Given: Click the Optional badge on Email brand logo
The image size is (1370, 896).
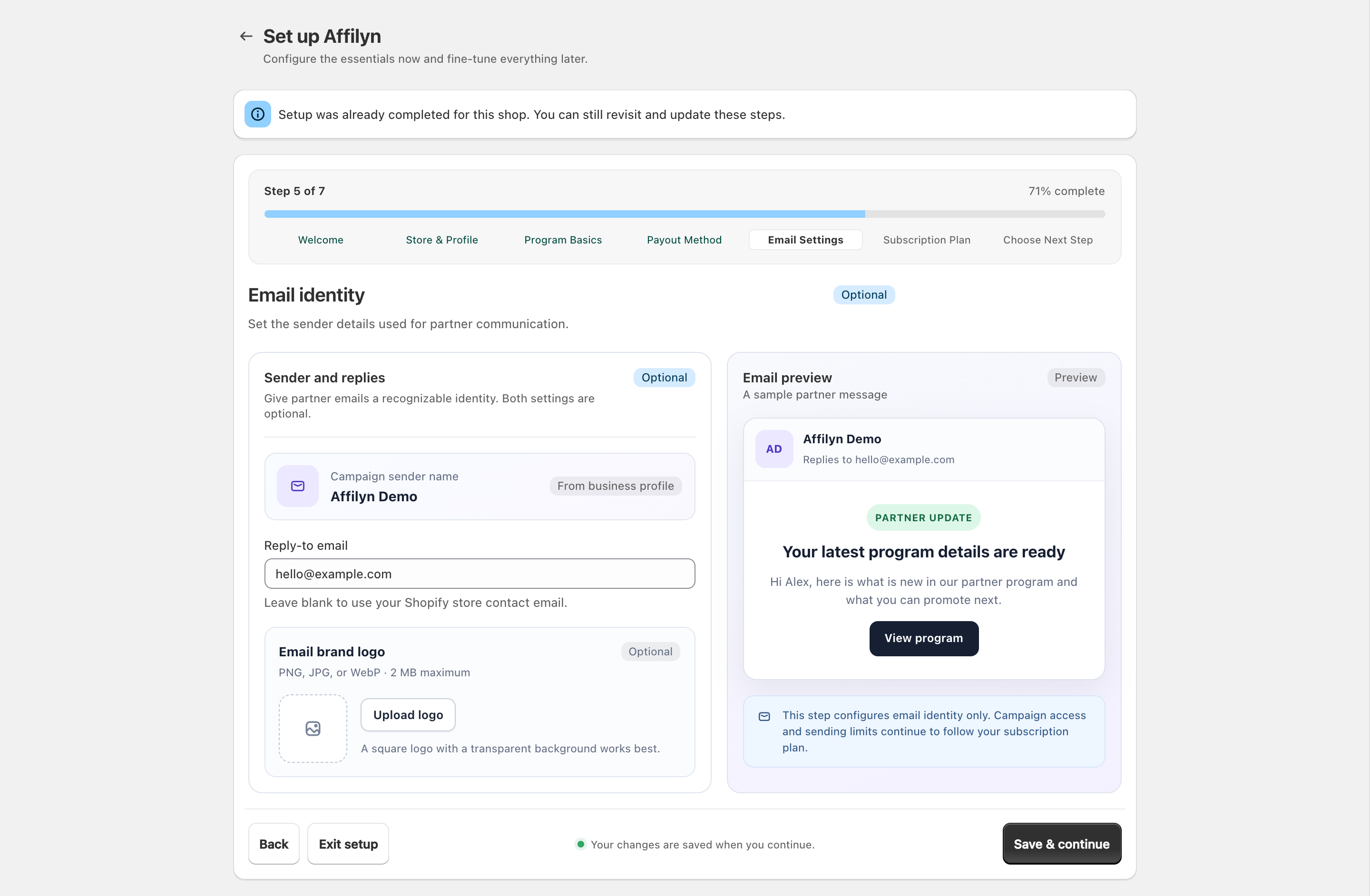Looking at the screenshot, I should click(650, 652).
